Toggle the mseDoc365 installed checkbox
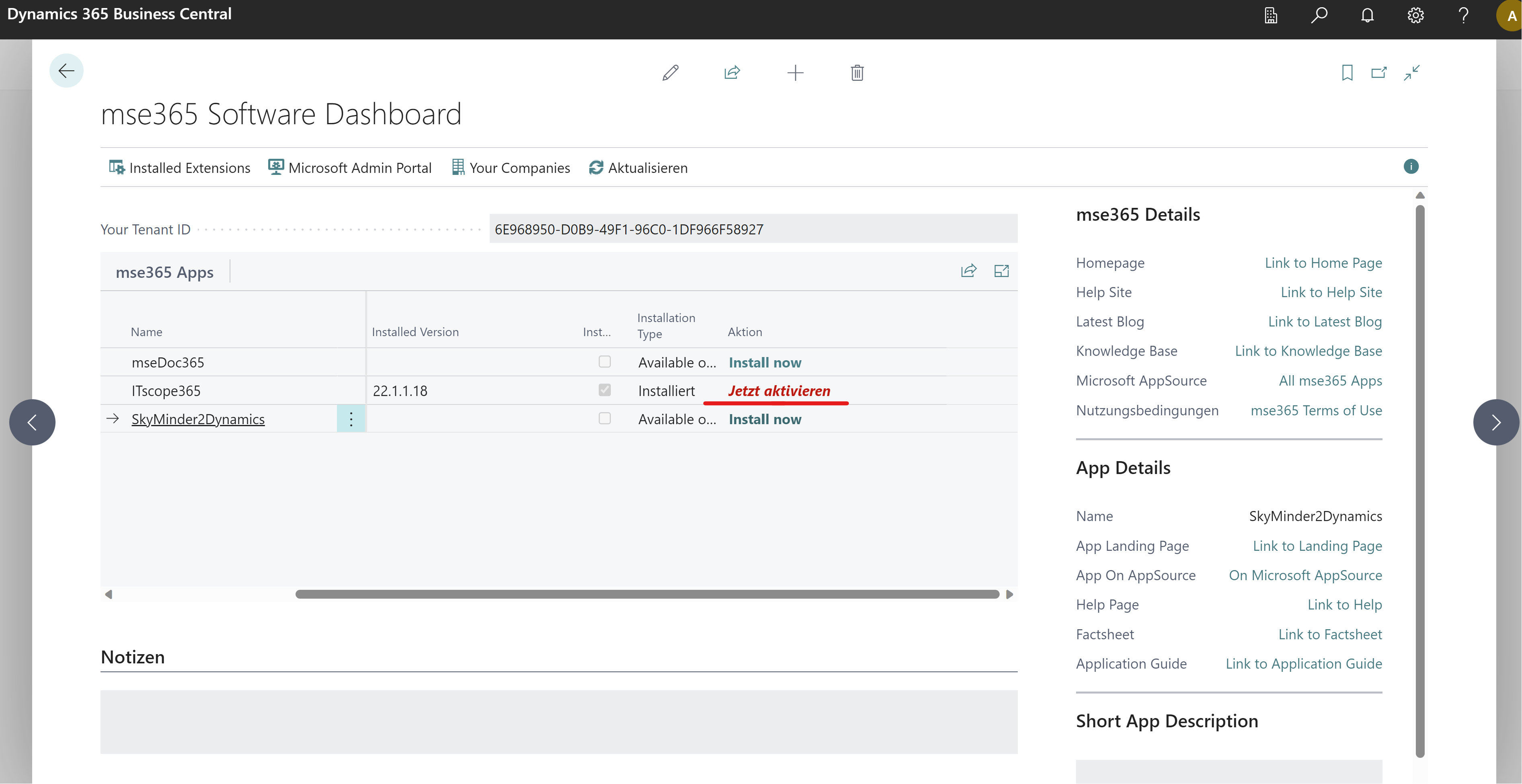1522x784 pixels. 604,361
